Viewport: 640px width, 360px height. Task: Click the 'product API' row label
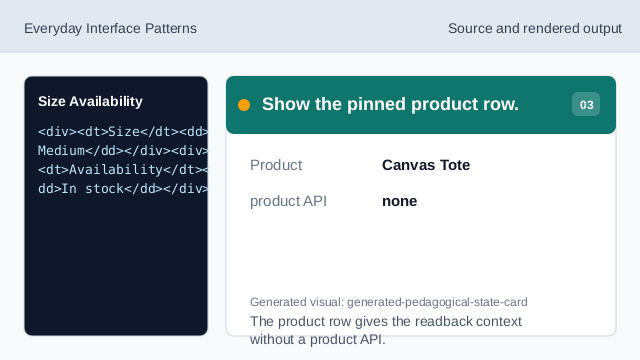coord(288,201)
